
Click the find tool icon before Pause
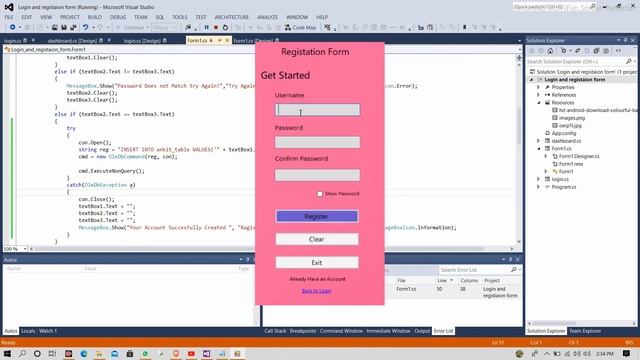(188, 27)
